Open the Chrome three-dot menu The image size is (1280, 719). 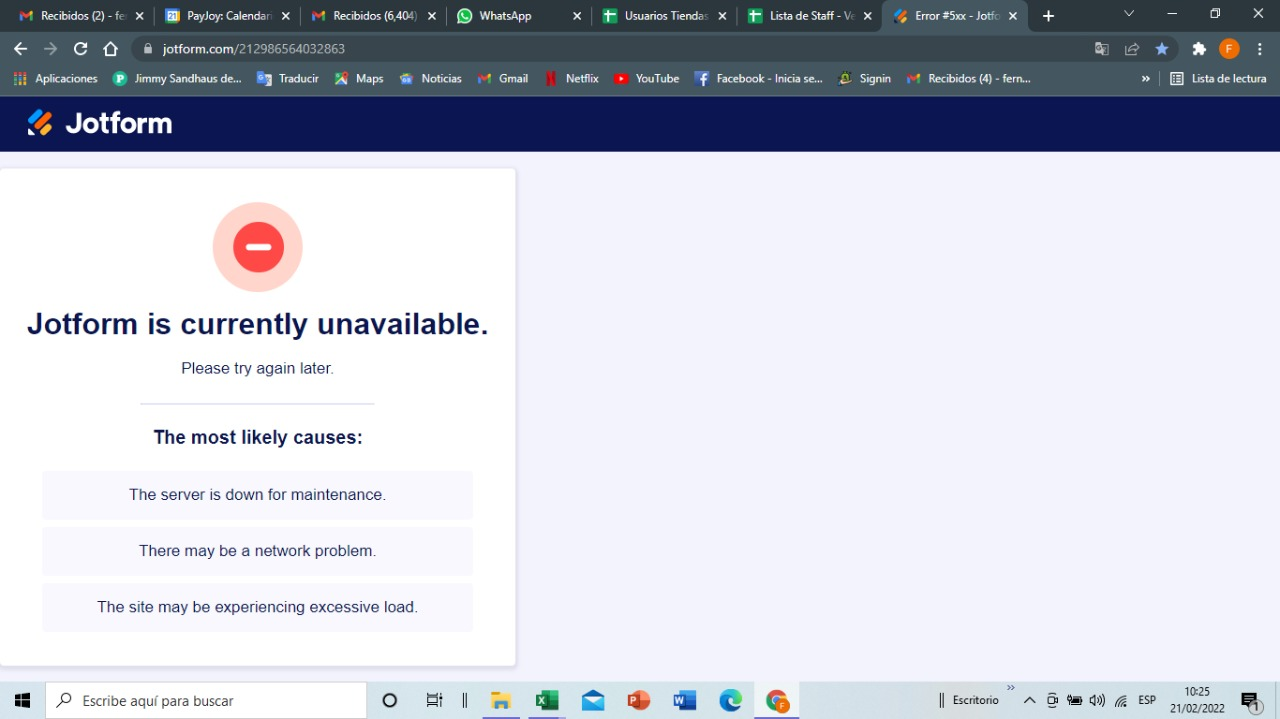pyautogui.click(x=1259, y=47)
